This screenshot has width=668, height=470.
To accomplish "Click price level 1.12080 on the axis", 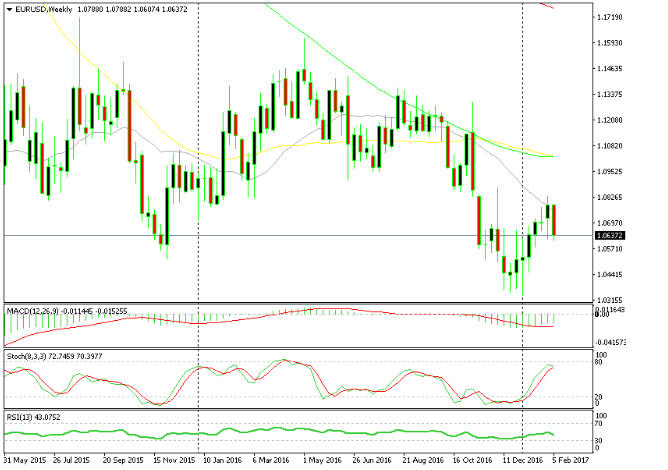I will click(x=610, y=120).
